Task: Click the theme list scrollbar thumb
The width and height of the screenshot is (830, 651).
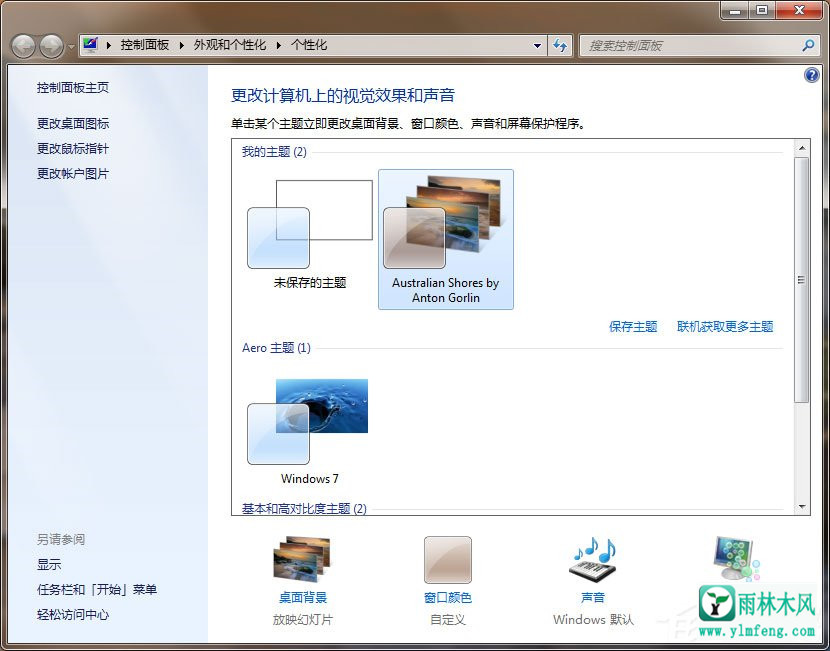Action: pos(802,279)
